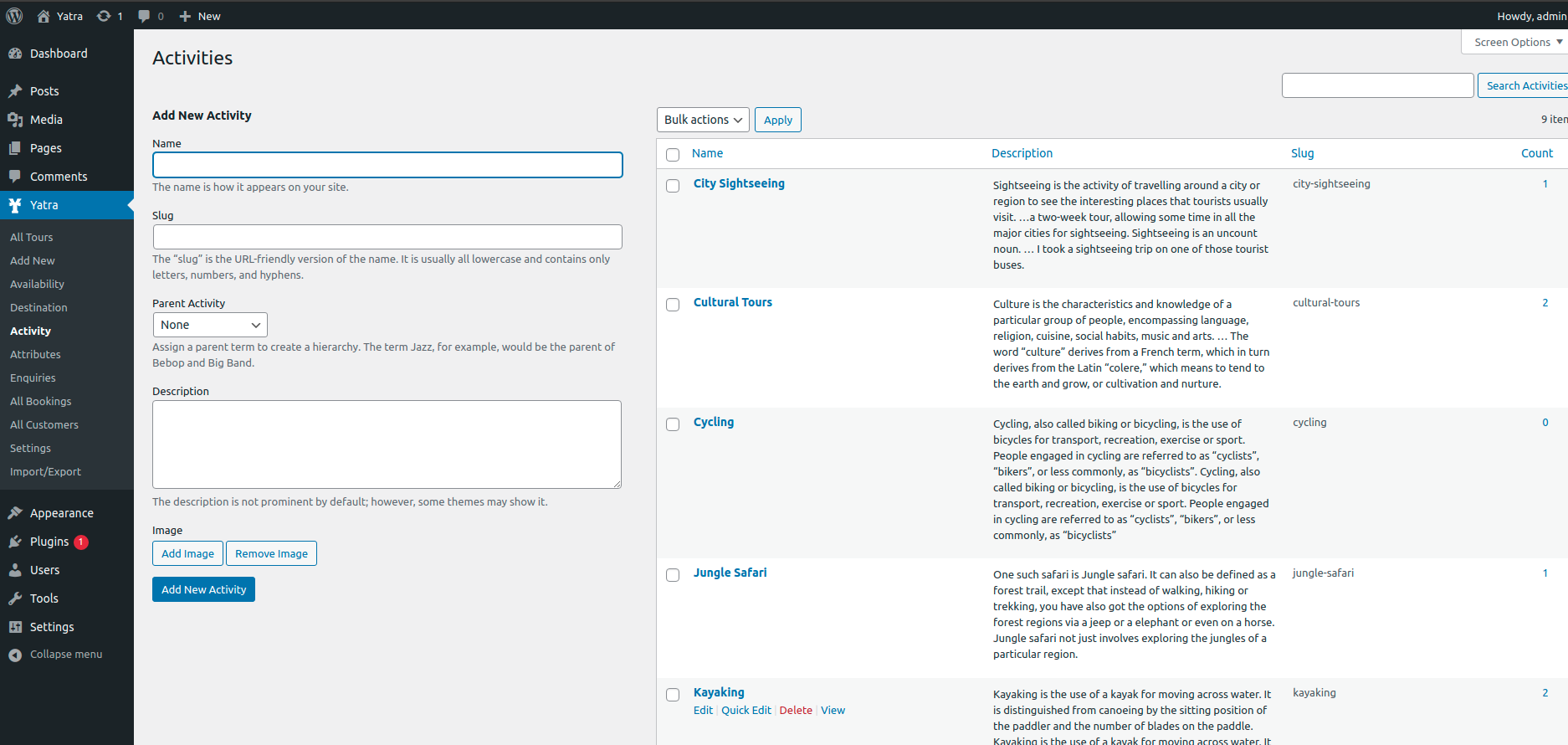Open Enquiries submenu item
This screenshot has height=745, width=1568.
[33, 378]
